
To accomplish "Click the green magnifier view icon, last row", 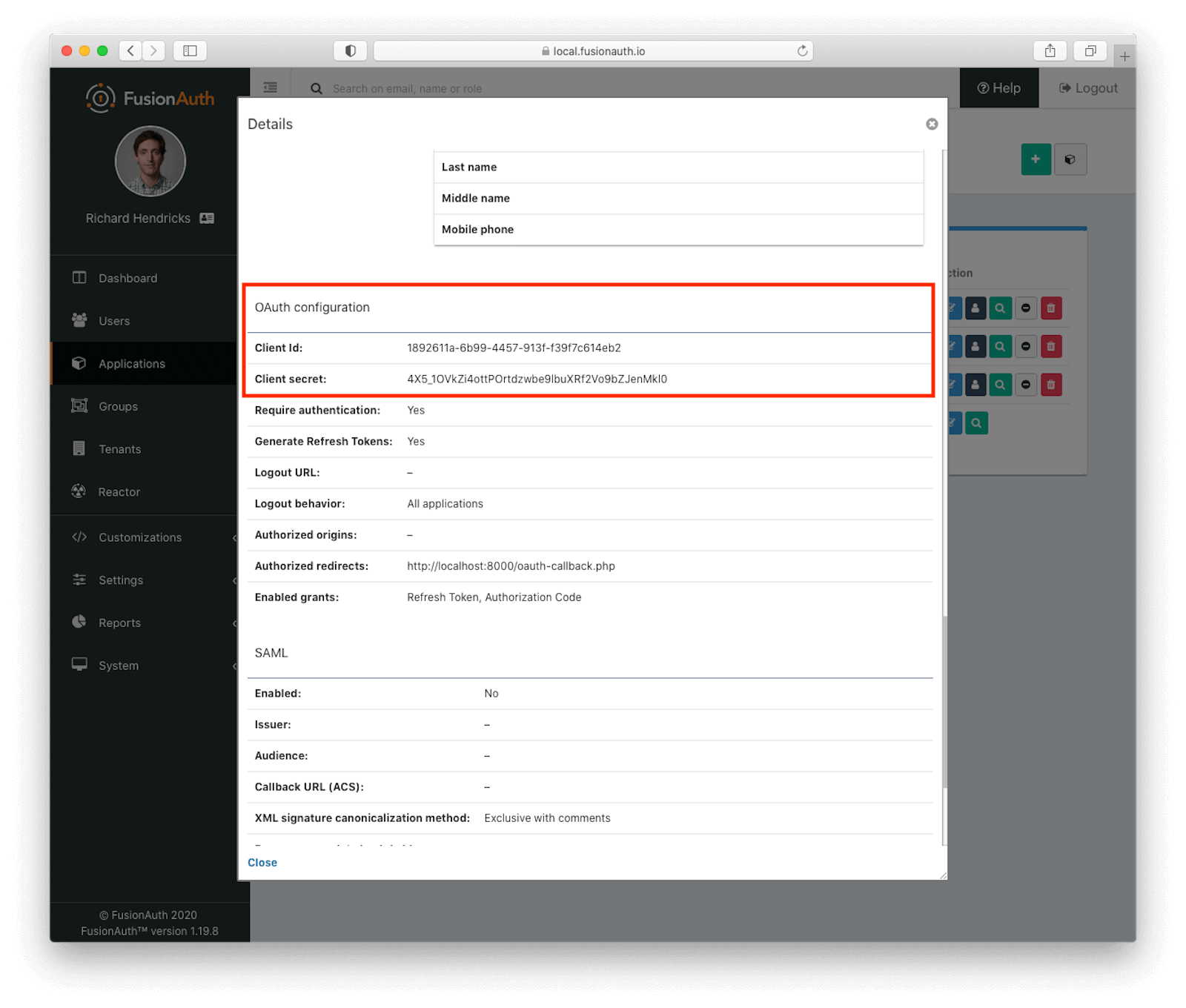I will [977, 423].
